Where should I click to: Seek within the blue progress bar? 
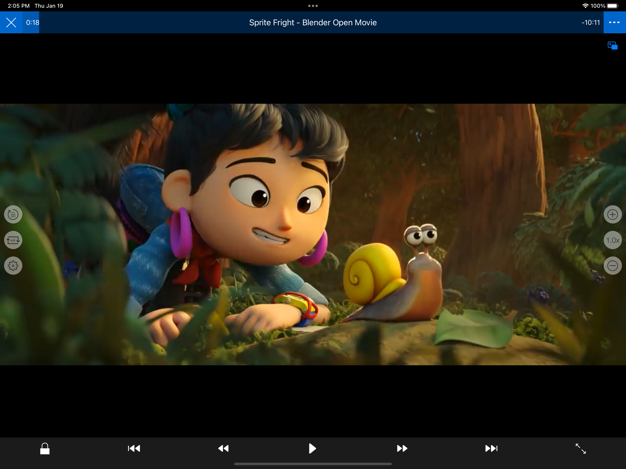pyautogui.click(x=313, y=22)
